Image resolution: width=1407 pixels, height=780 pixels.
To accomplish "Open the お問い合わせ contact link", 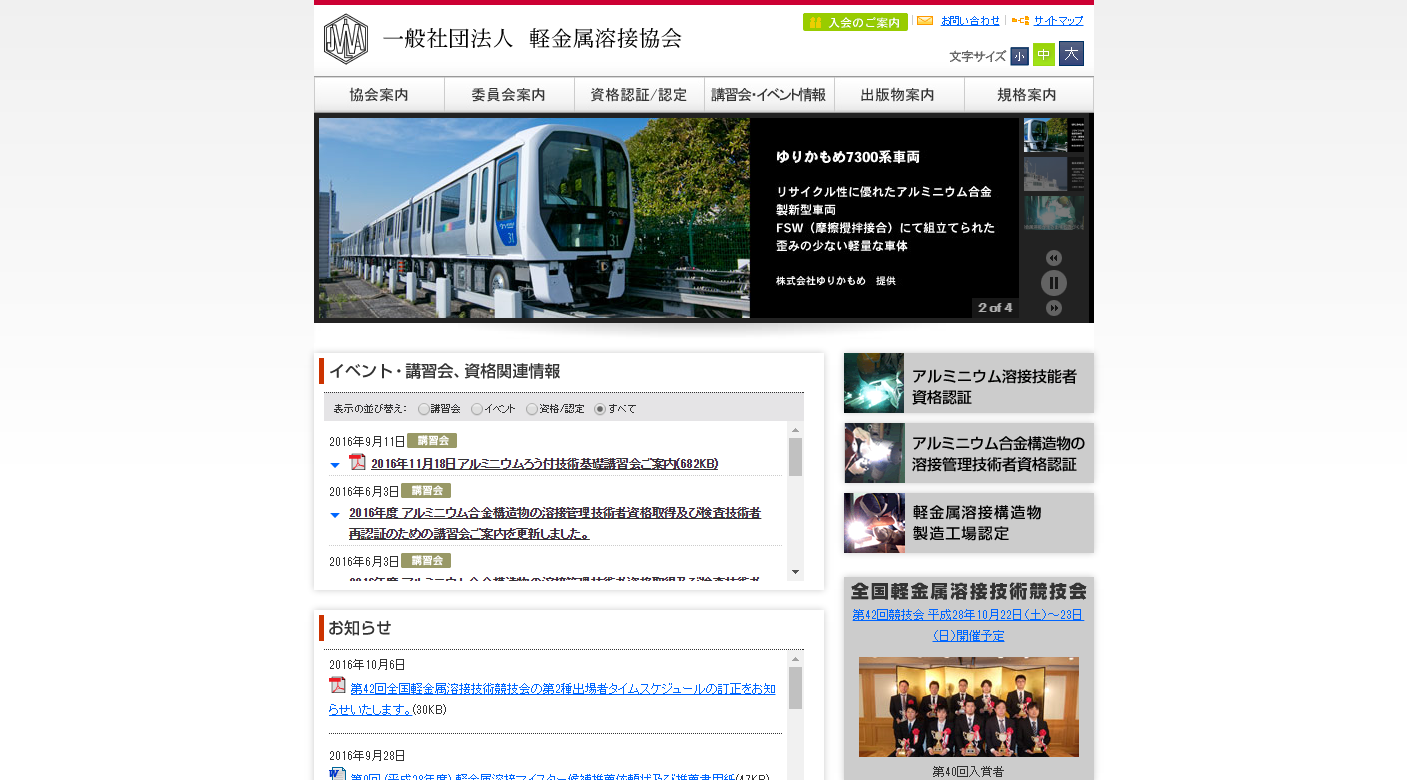I will point(970,20).
